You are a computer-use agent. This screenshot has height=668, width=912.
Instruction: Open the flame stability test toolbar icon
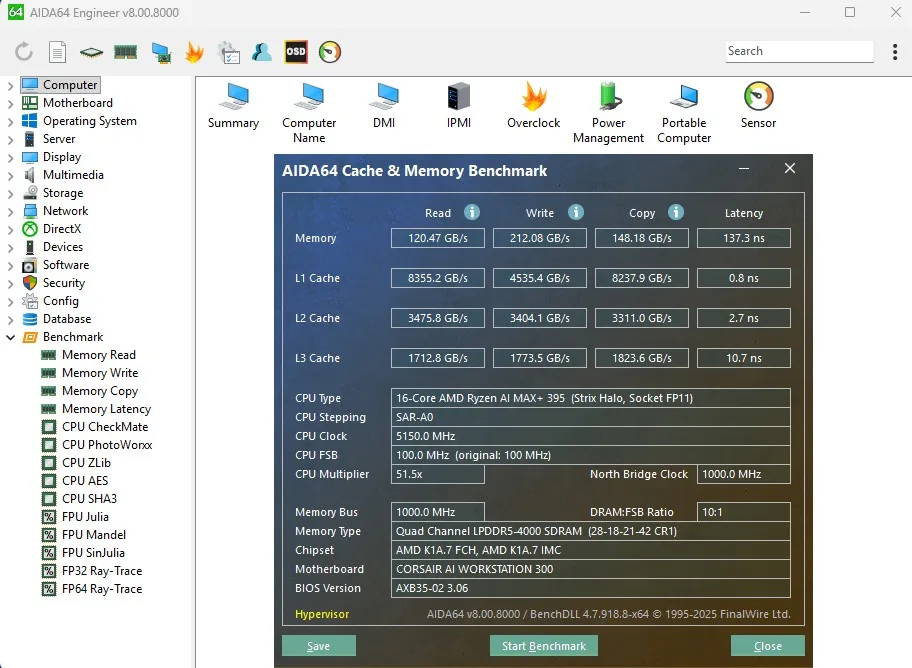point(194,52)
